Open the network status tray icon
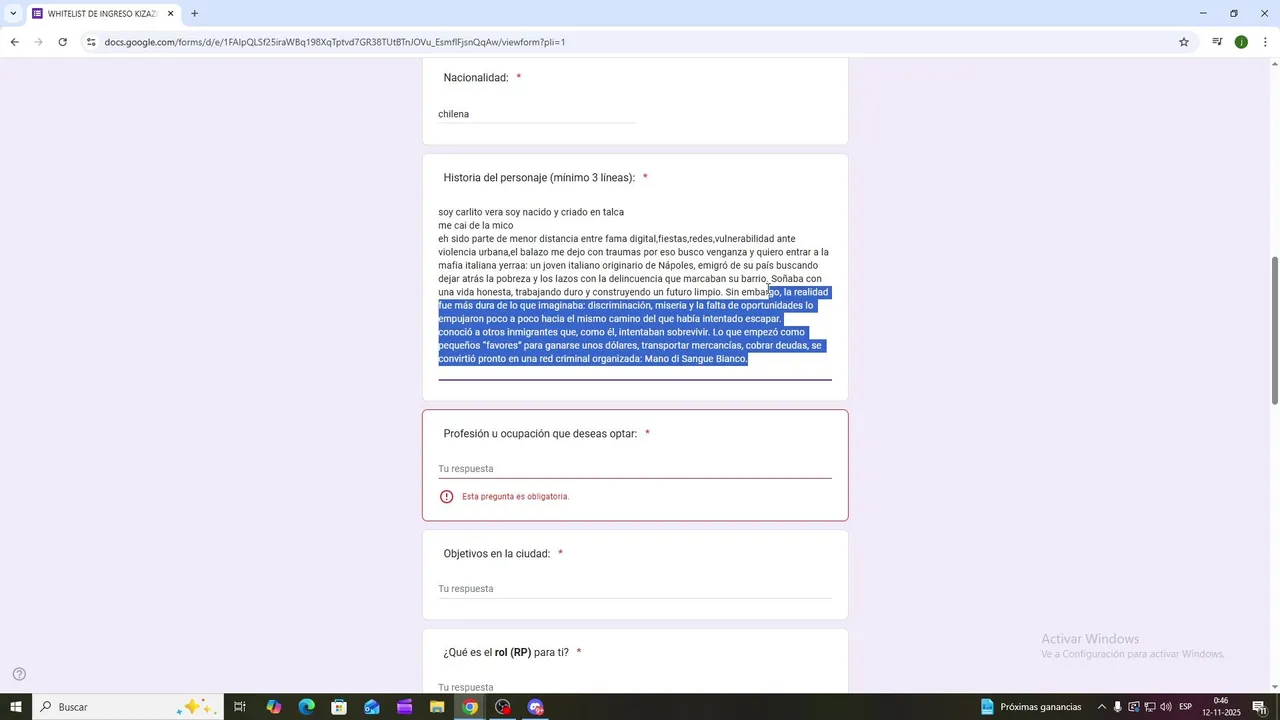Screen dimensions: 1280x720 tap(1150, 707)
